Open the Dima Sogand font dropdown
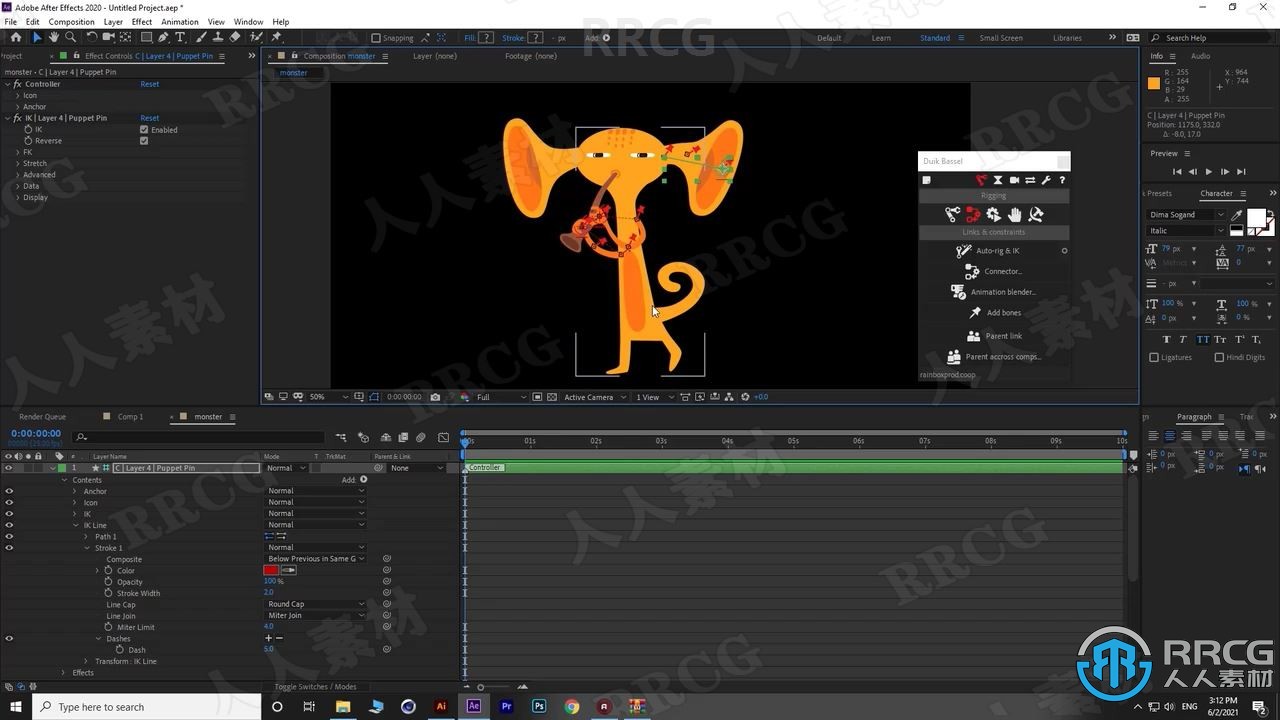Screen dimensions: 1280x720 pos(1187,214)
